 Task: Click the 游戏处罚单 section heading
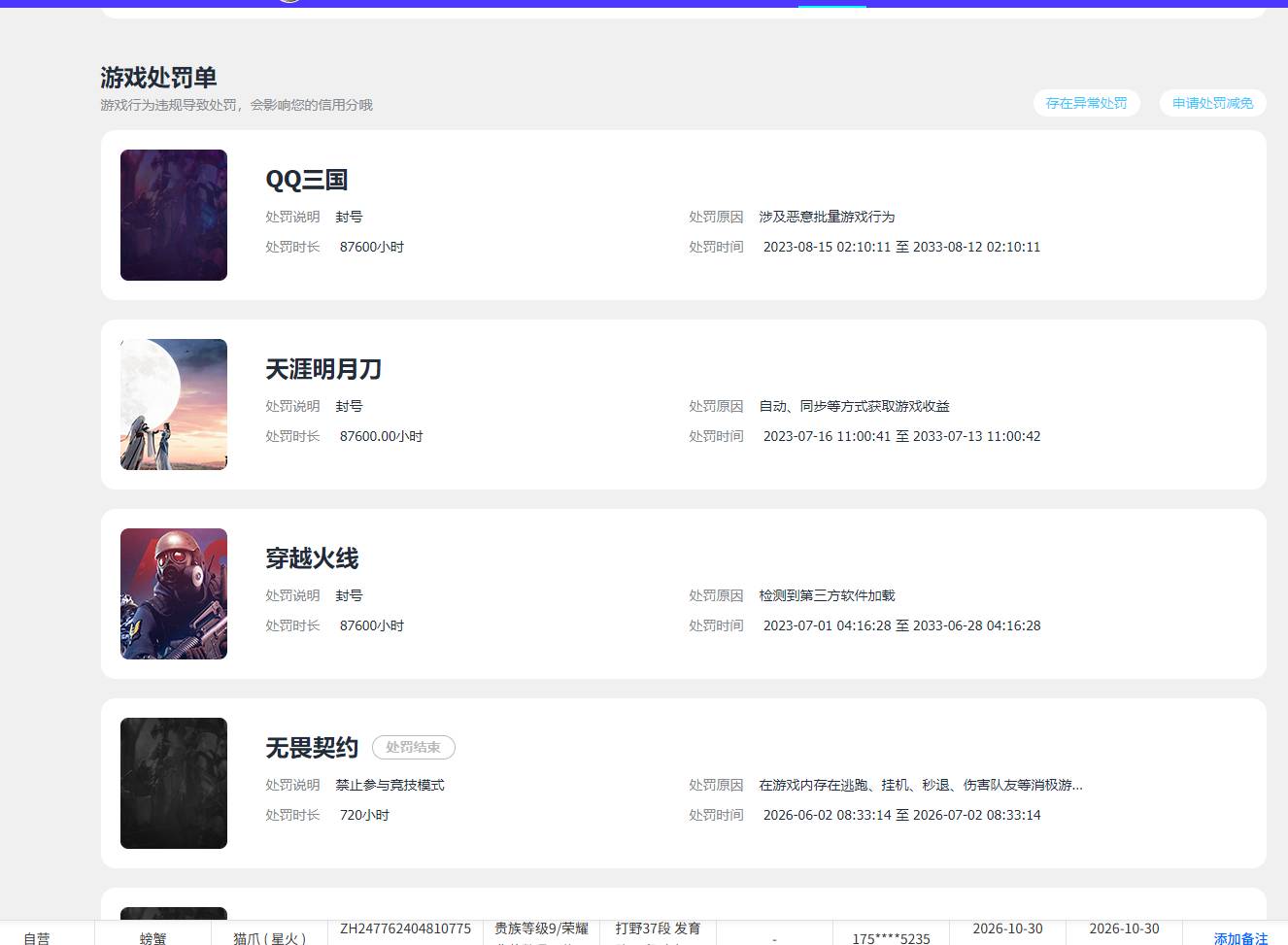pyautogui.click(x=158, y=78)
